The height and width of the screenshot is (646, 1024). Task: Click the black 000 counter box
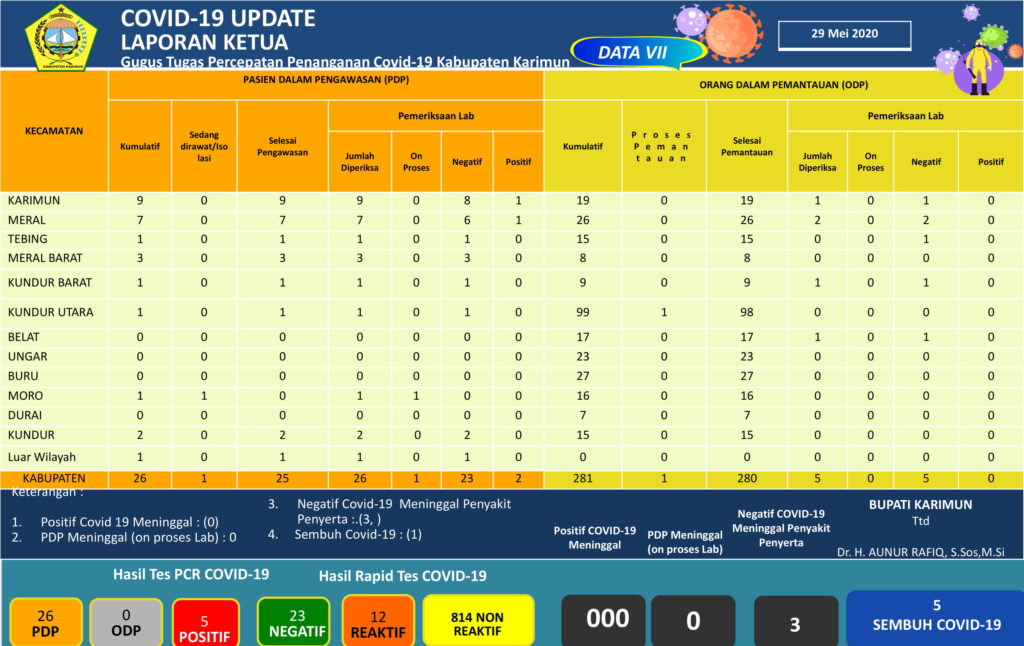(607, 620)
